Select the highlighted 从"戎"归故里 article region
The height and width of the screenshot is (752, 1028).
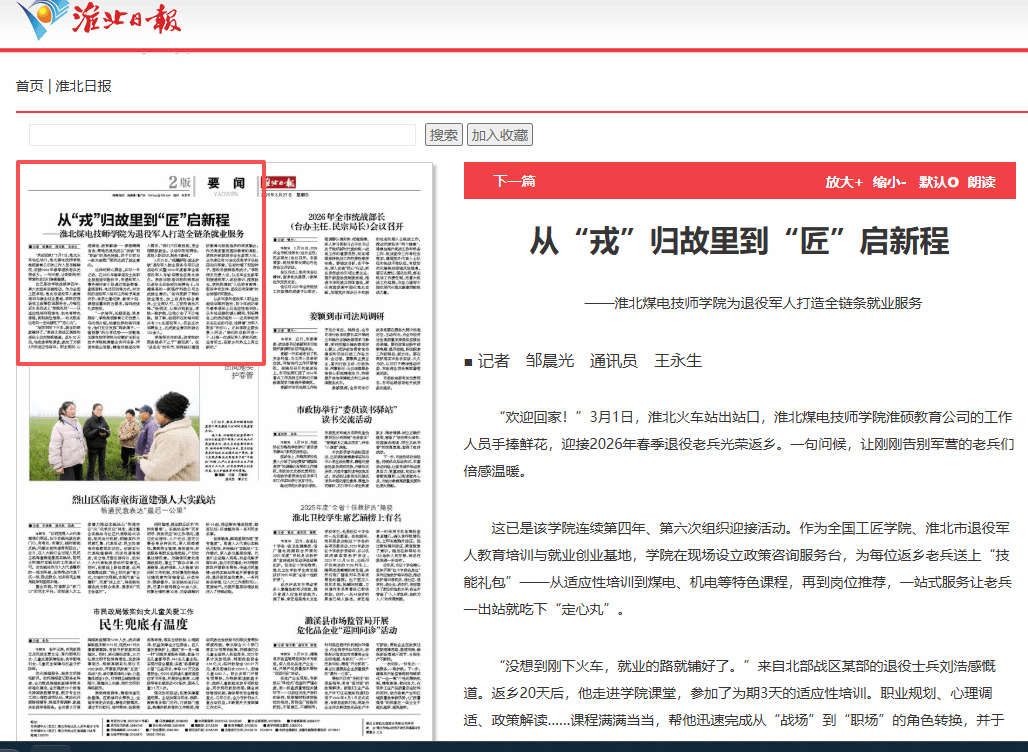click(142, 263)
